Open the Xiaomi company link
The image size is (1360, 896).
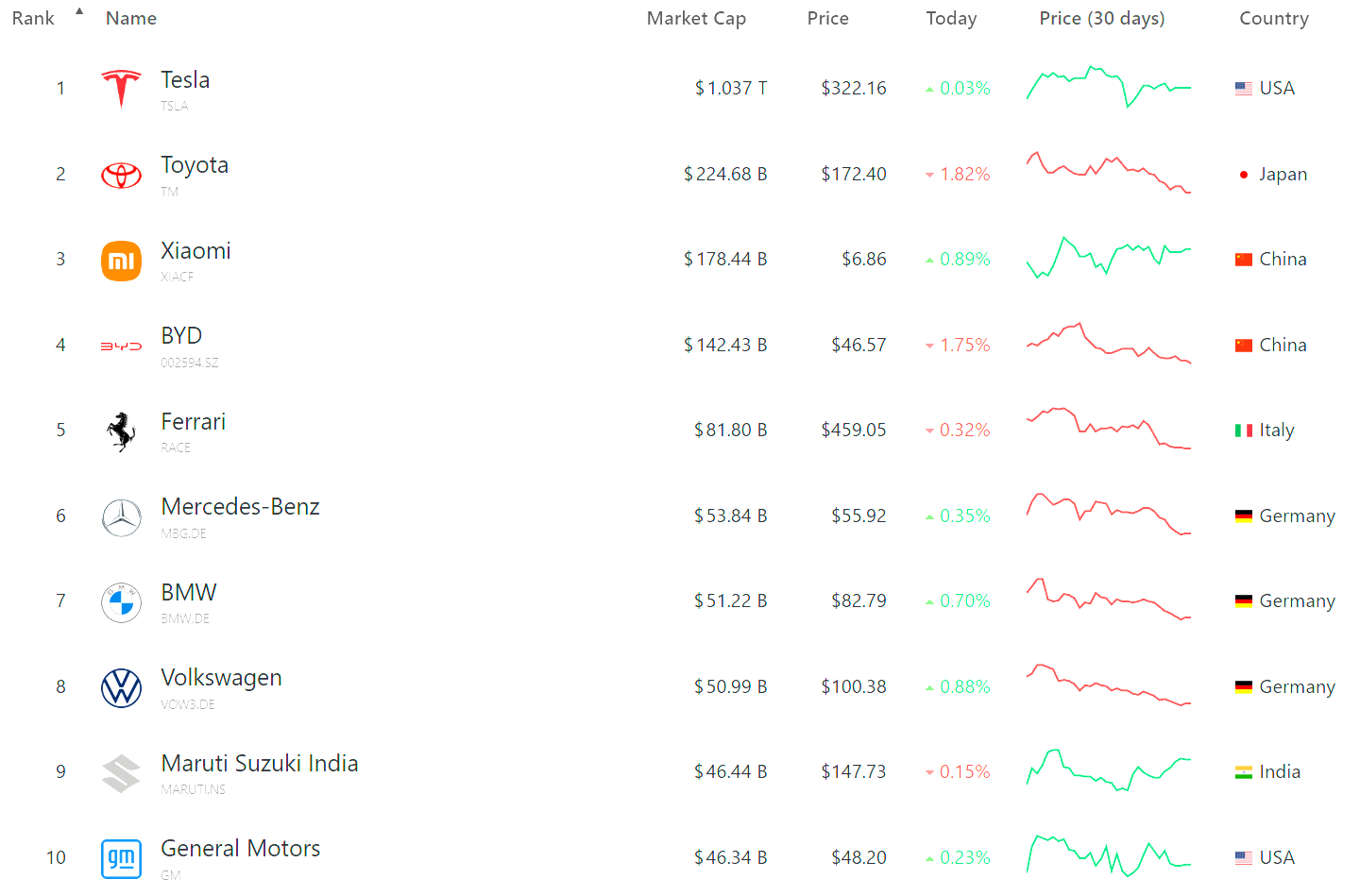[195, 251]
